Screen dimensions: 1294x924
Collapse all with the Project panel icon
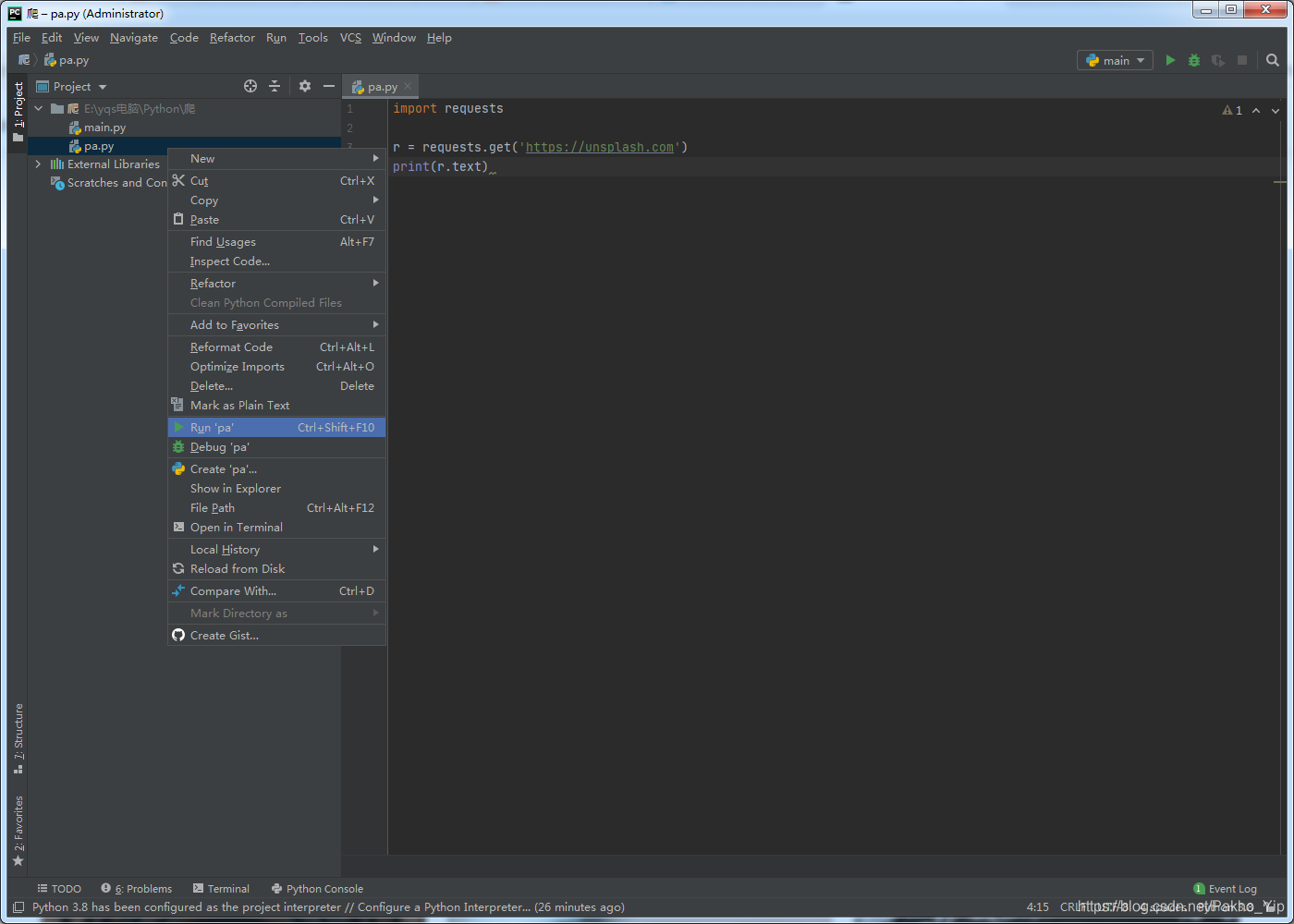pos(275,86)
